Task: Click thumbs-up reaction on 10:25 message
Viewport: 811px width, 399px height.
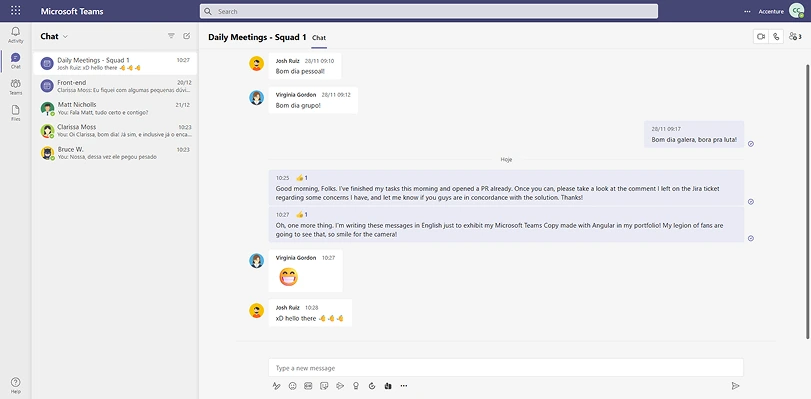Action: click(x=302, y=178)
